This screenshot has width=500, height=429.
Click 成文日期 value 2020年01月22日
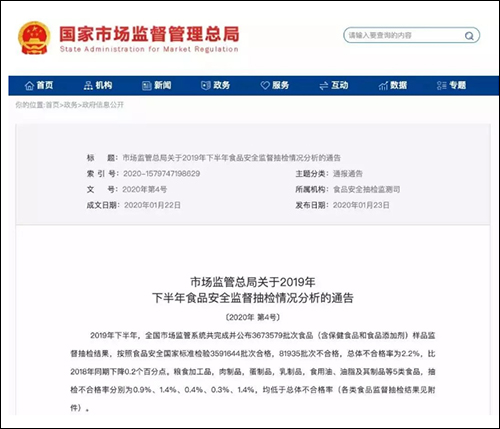pyautogui.click(x=152, y=205)
